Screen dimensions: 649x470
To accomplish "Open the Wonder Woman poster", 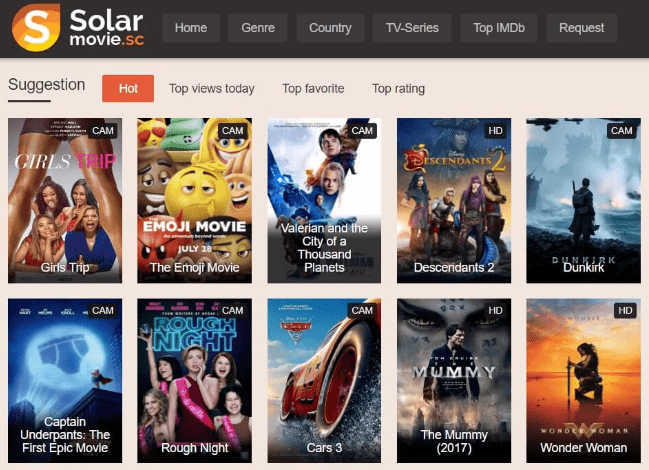I will pos(584,380).
